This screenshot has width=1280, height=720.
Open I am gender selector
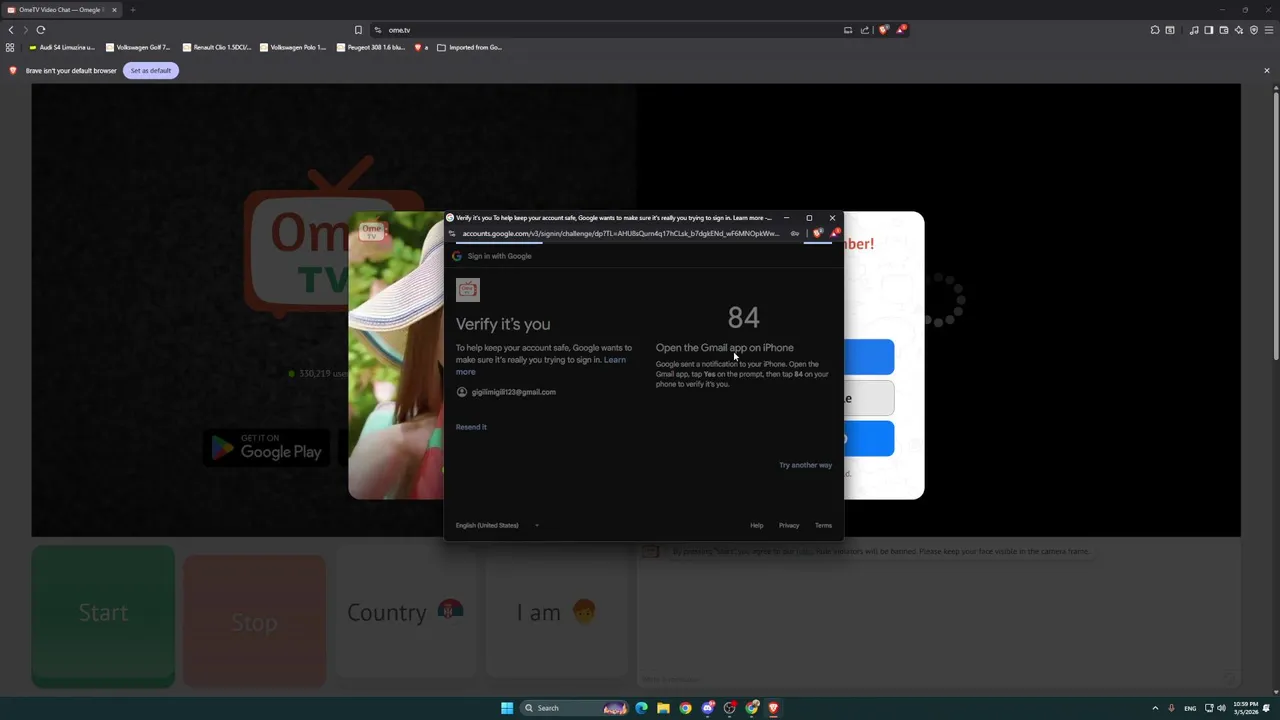[x=557, y=612]
